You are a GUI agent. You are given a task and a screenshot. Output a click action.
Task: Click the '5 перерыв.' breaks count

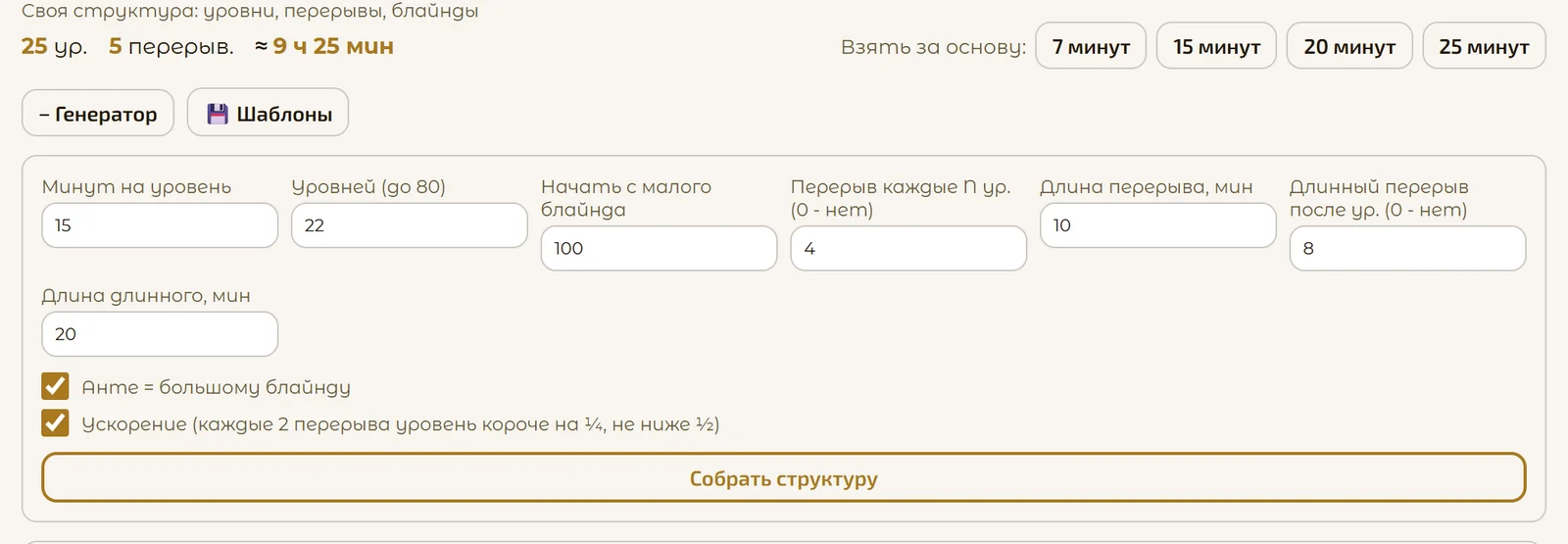click(x=171, y=46)
